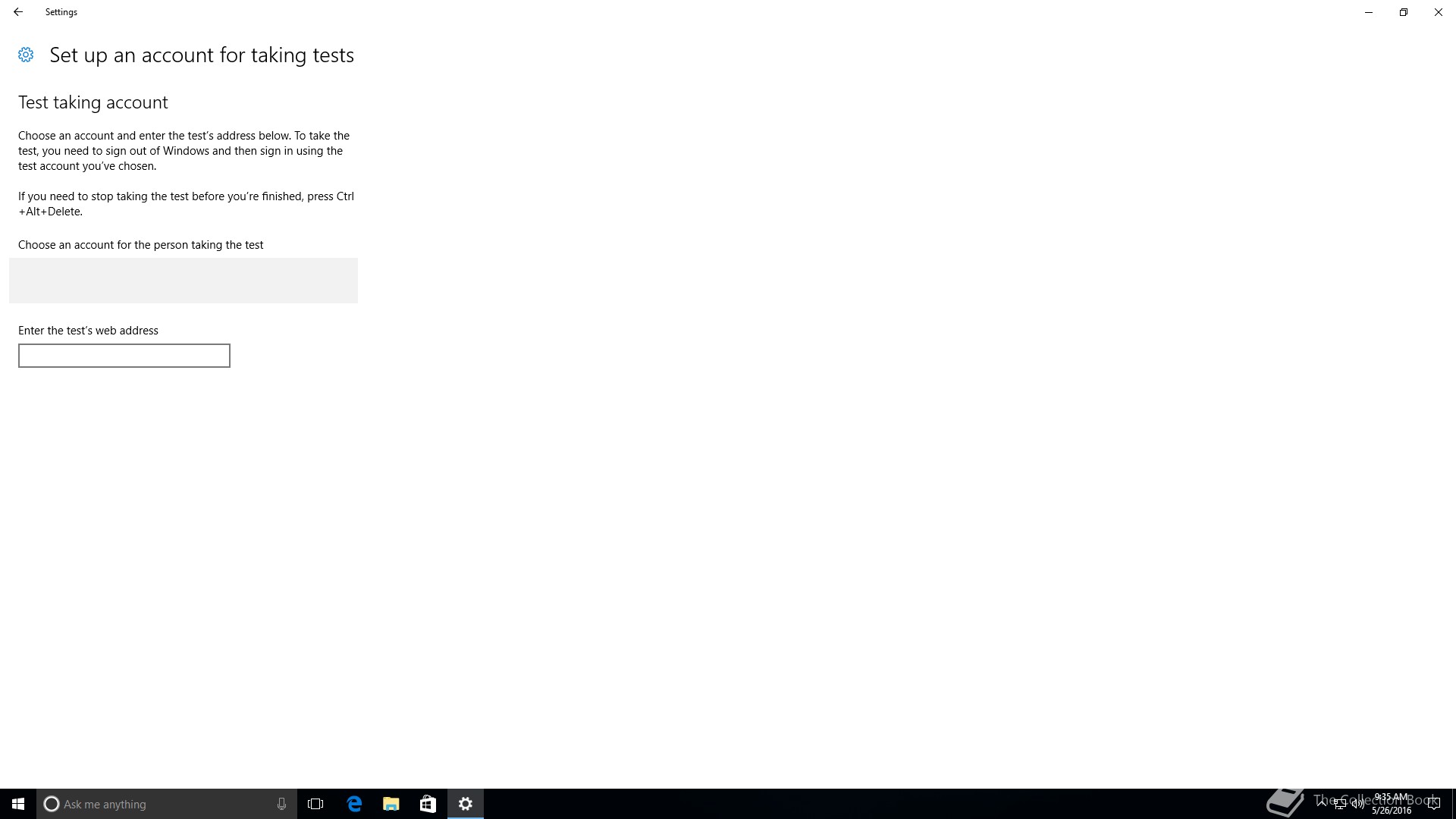1456x819 pixels.
Task: Launch Microsoft Edge from the taskbar
Action: 354,804
